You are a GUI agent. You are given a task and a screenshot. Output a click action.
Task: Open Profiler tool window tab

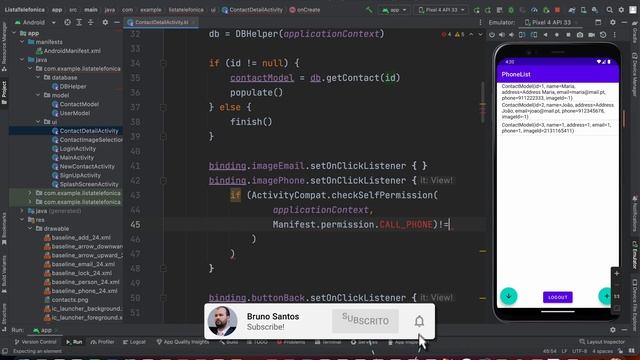102,342
